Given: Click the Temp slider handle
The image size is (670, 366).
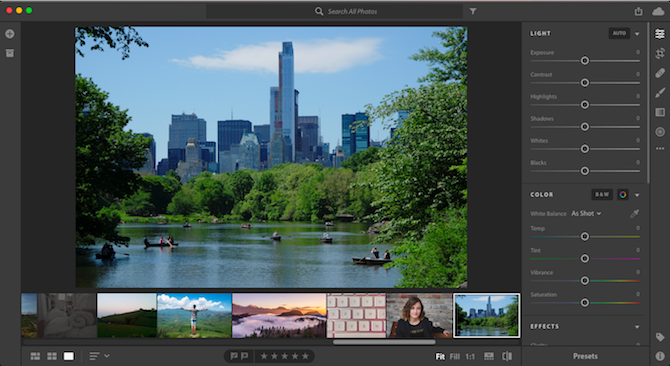Looking at the screenshot, I should (x=585, y=236).
